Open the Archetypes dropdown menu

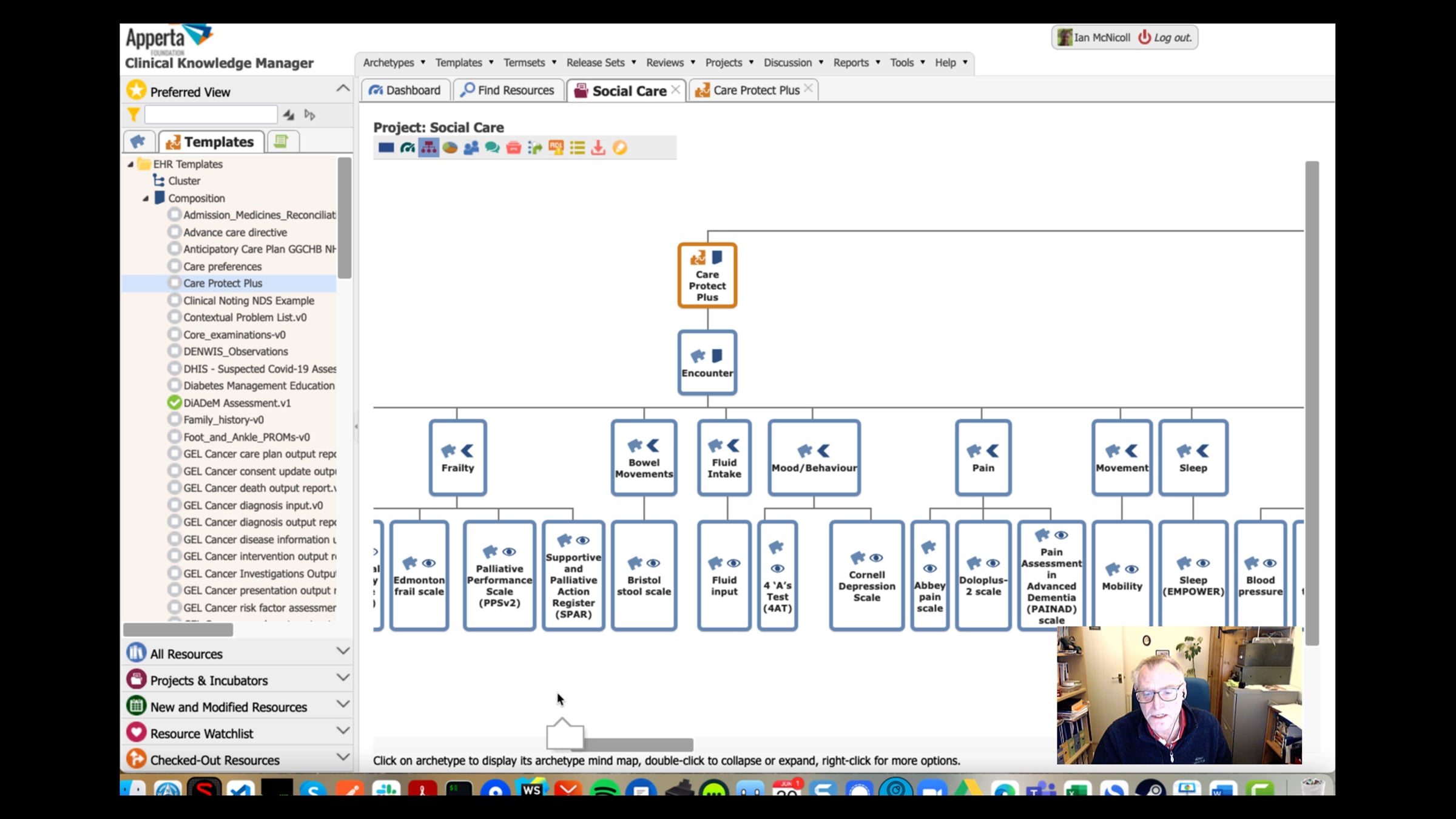pyautogui.click(x=394, y=62)
